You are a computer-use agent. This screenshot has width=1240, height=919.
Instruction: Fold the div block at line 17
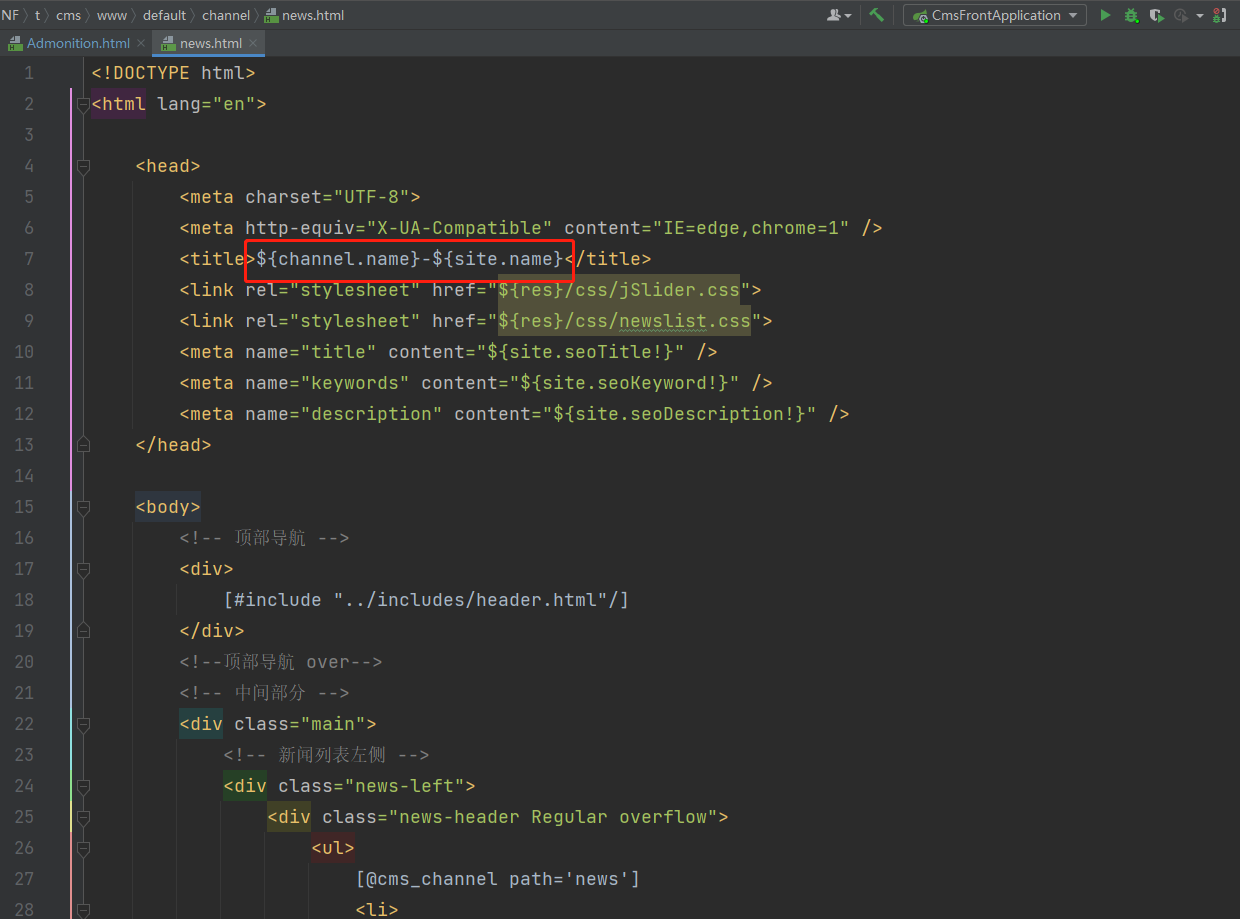coord(83,569)
